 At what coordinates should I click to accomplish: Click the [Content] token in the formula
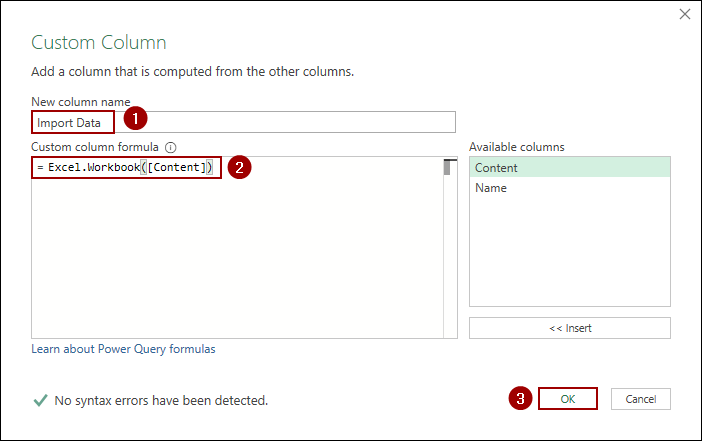(175, 168)
